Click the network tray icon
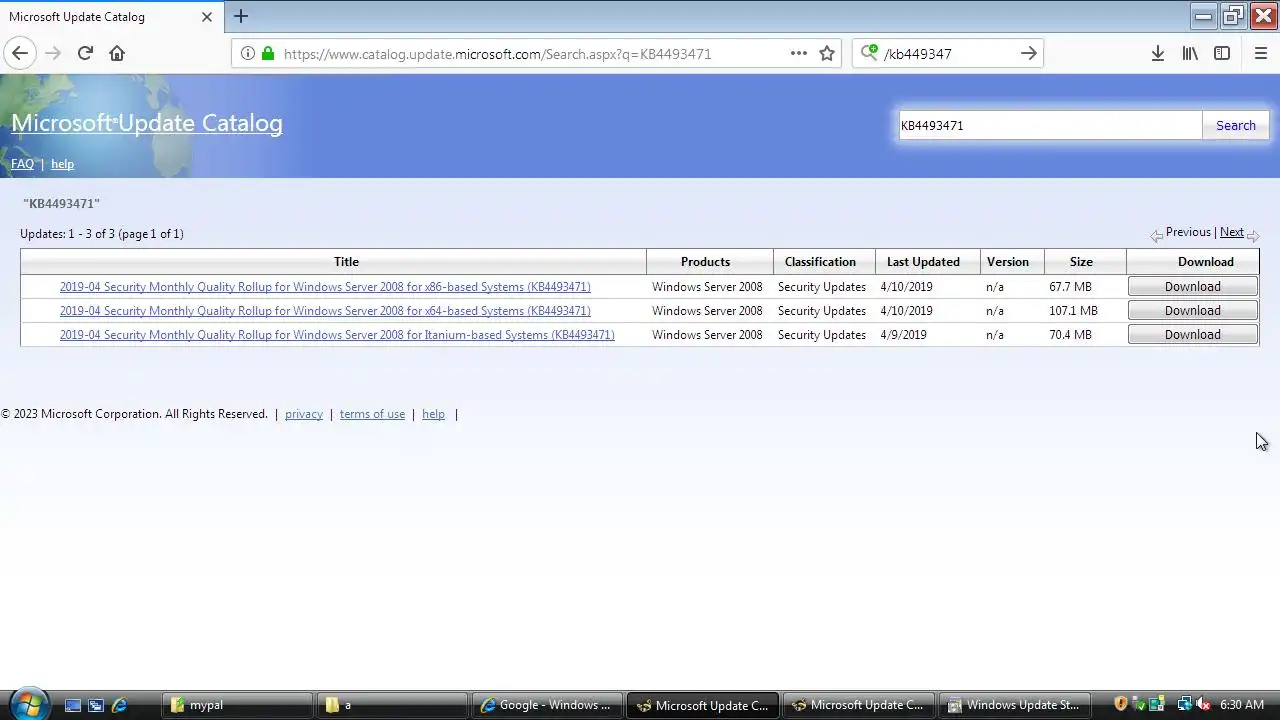Image resolution: width=1280 pixels, height=720 pixels. click(x=1184, y=704)
